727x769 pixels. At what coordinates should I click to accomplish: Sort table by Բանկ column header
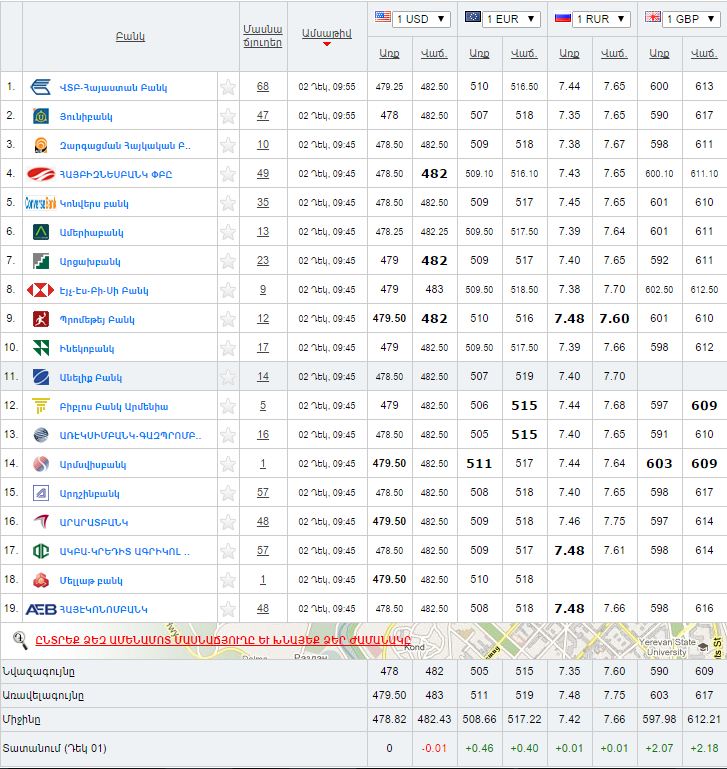pos(130,37)
